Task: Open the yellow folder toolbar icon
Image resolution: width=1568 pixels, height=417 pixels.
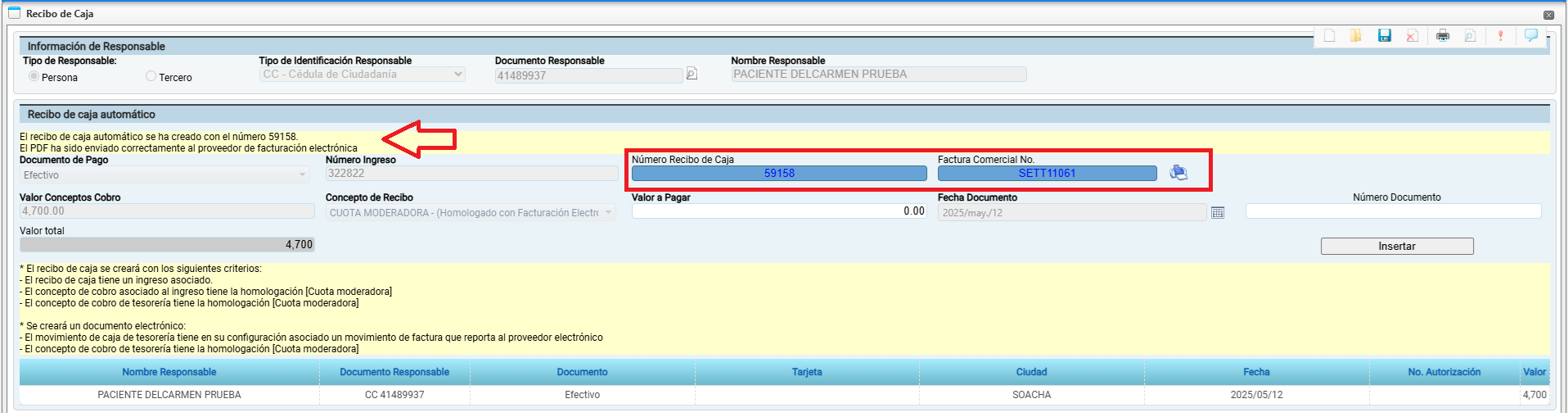Action: click(1356, 36)
